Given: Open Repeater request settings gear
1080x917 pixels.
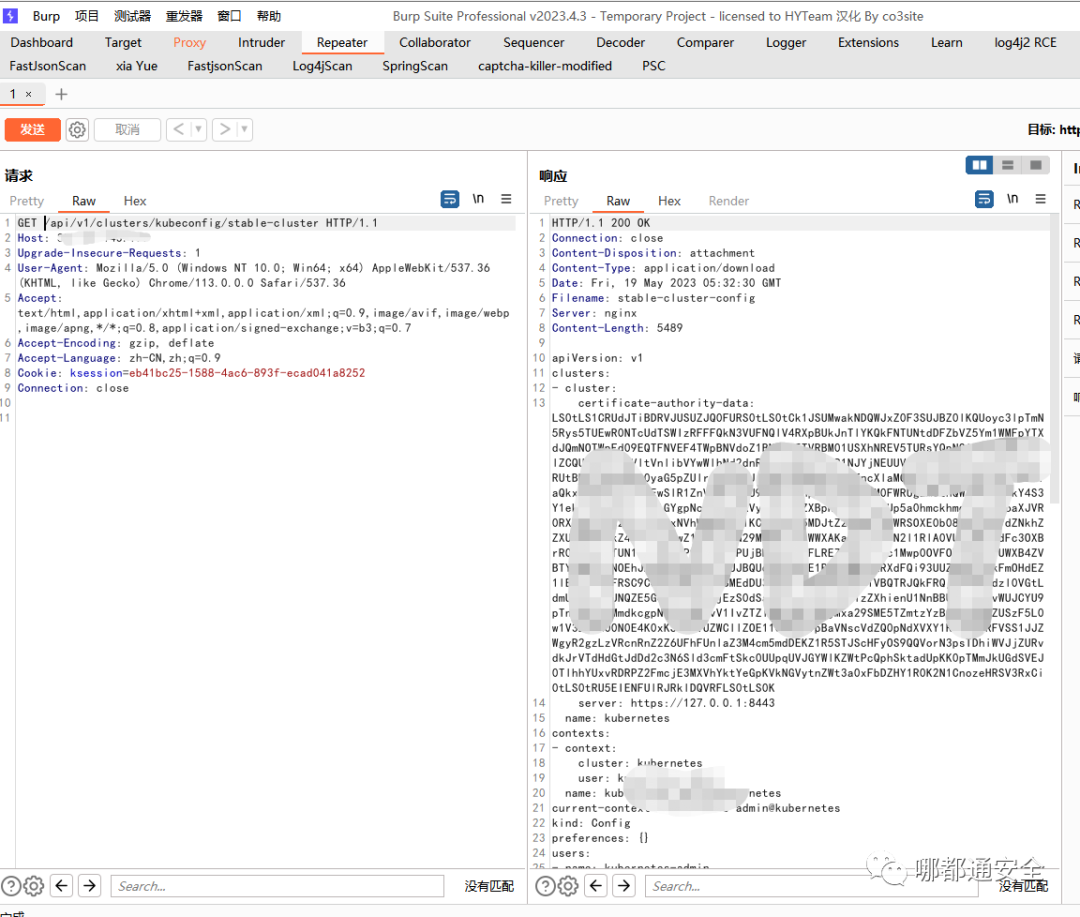Looking at the screenshot, I should [77, 130].
